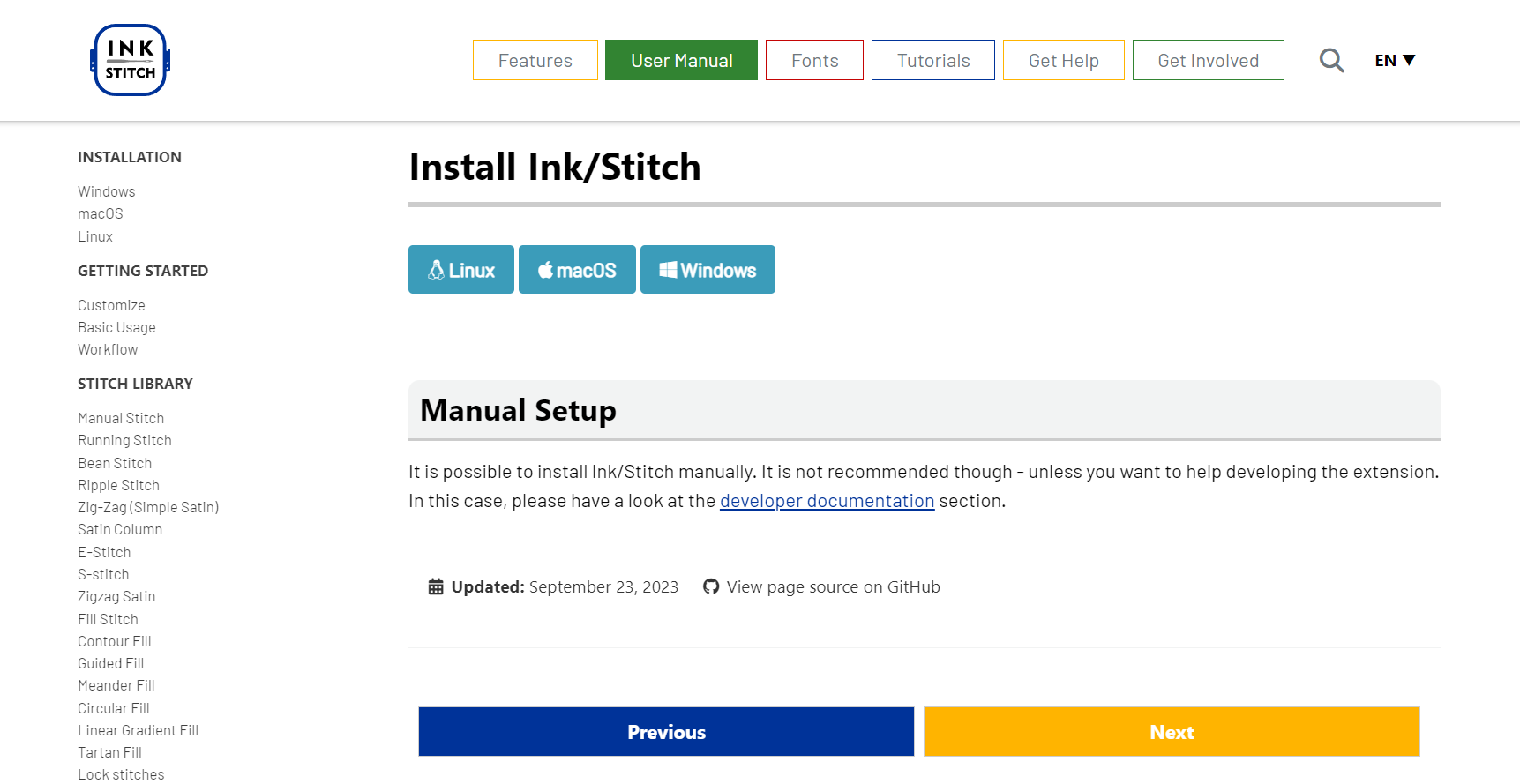This screenshot has height=784, width=1520.
Task: Click the macOS install button
Action: click(x=577, y=270)
